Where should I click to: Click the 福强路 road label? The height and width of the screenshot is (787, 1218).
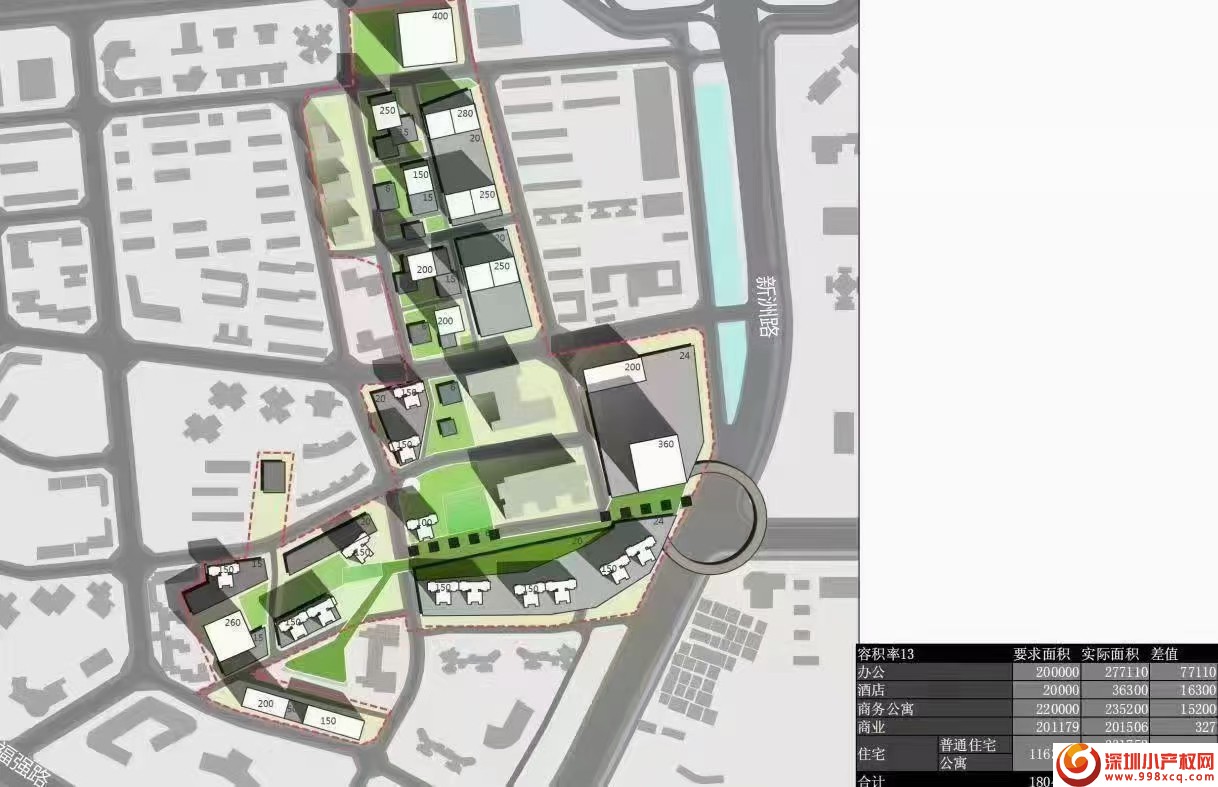point(25,763)
